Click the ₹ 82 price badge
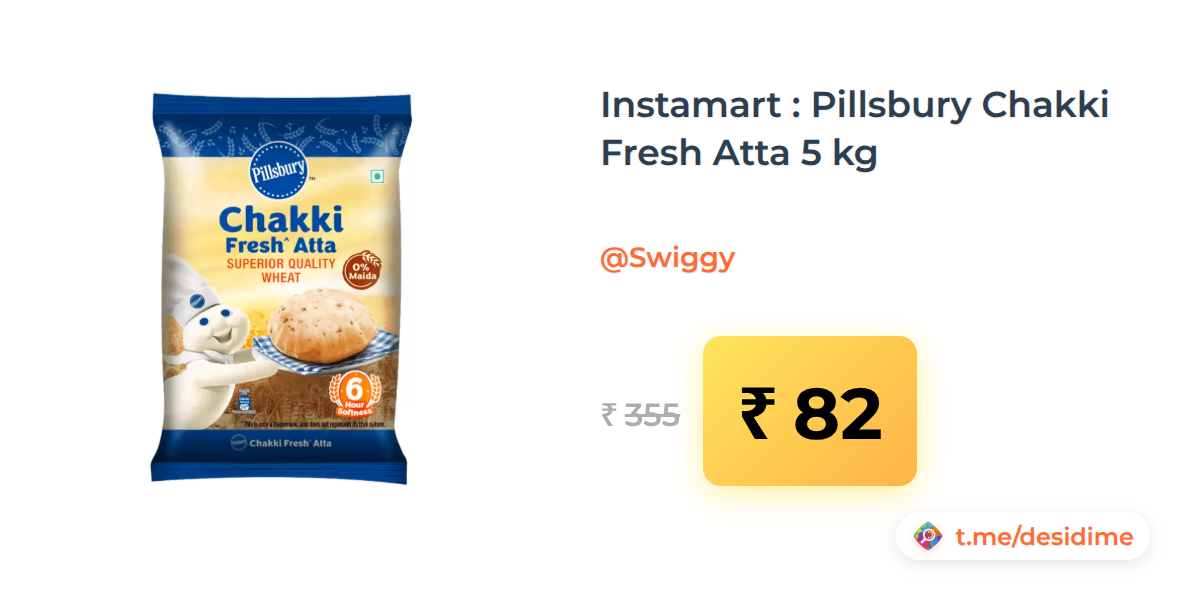This screenshot has height=600, width=1200. [x=810, y=411]
